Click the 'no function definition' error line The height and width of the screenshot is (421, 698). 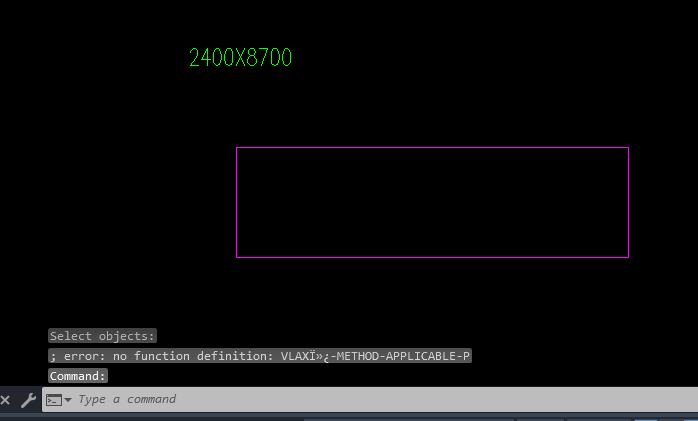(x=259, y=356)
